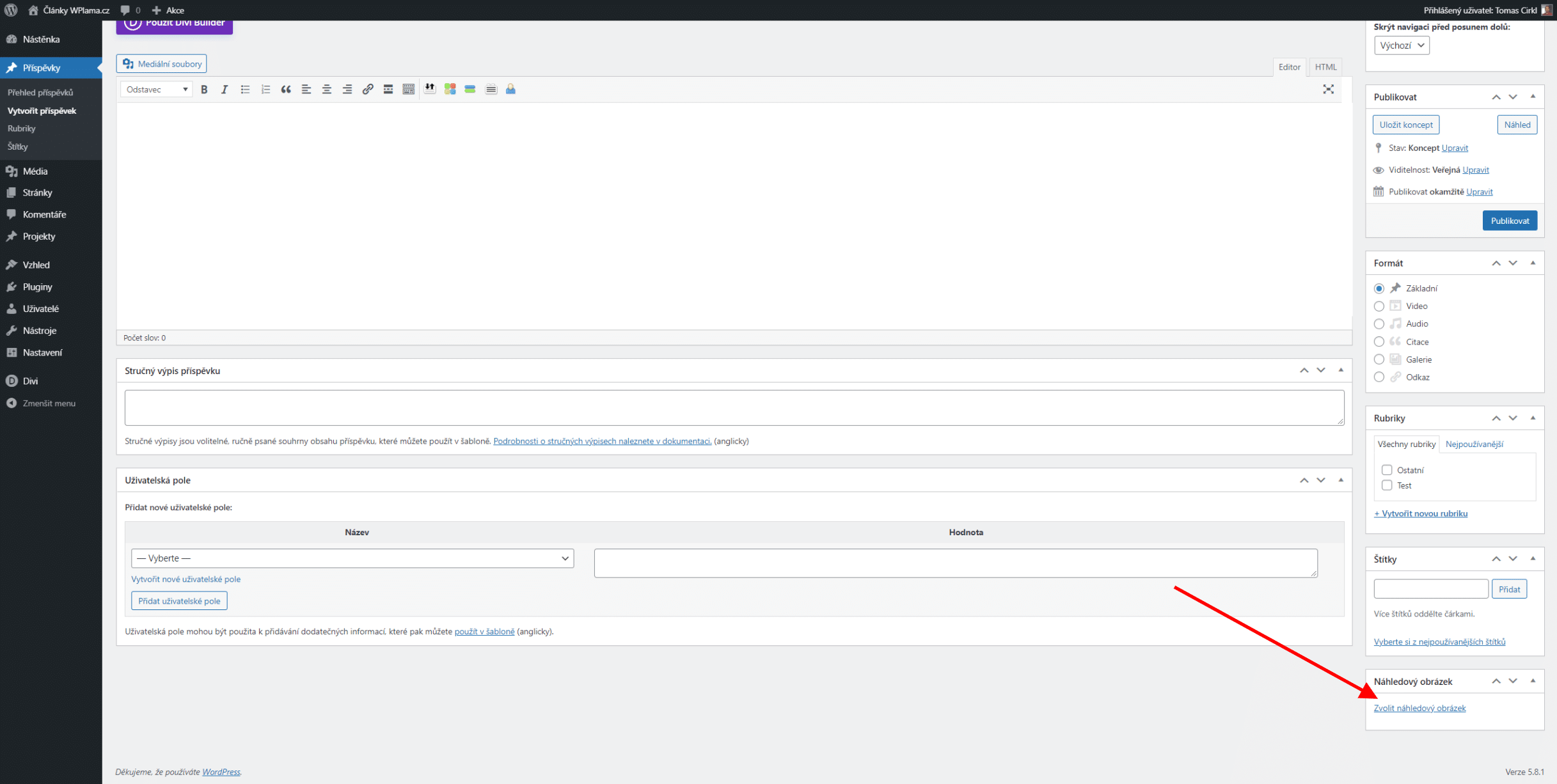Collapse the Štítky panel
This screenshot has width=1557, height=784.
click(x=1533, y=558)
